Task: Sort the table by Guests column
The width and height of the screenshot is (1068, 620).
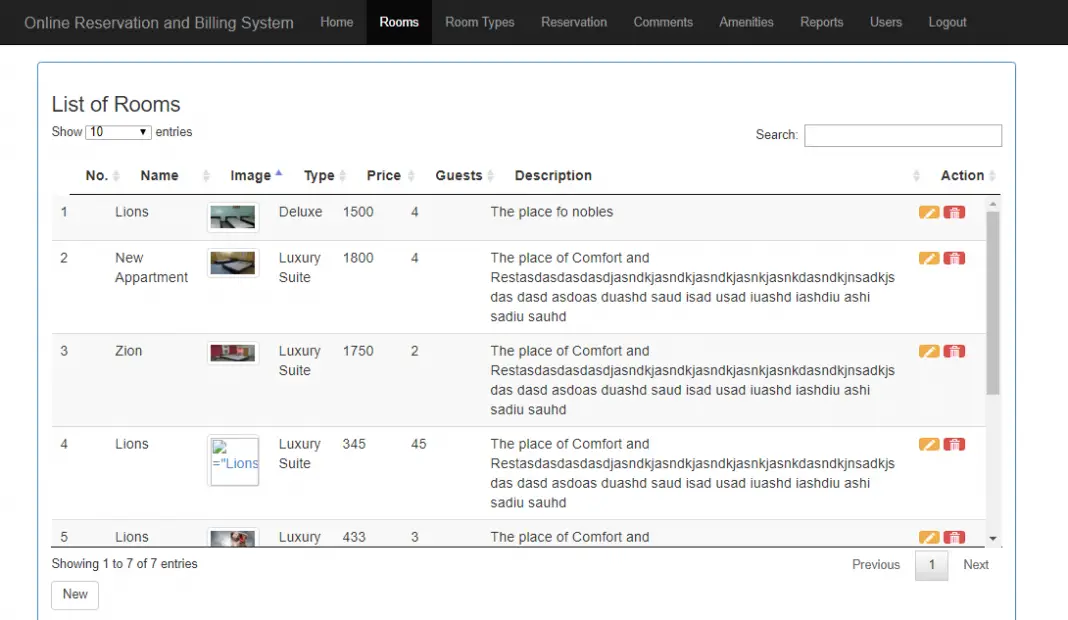Action: (459, 176)
